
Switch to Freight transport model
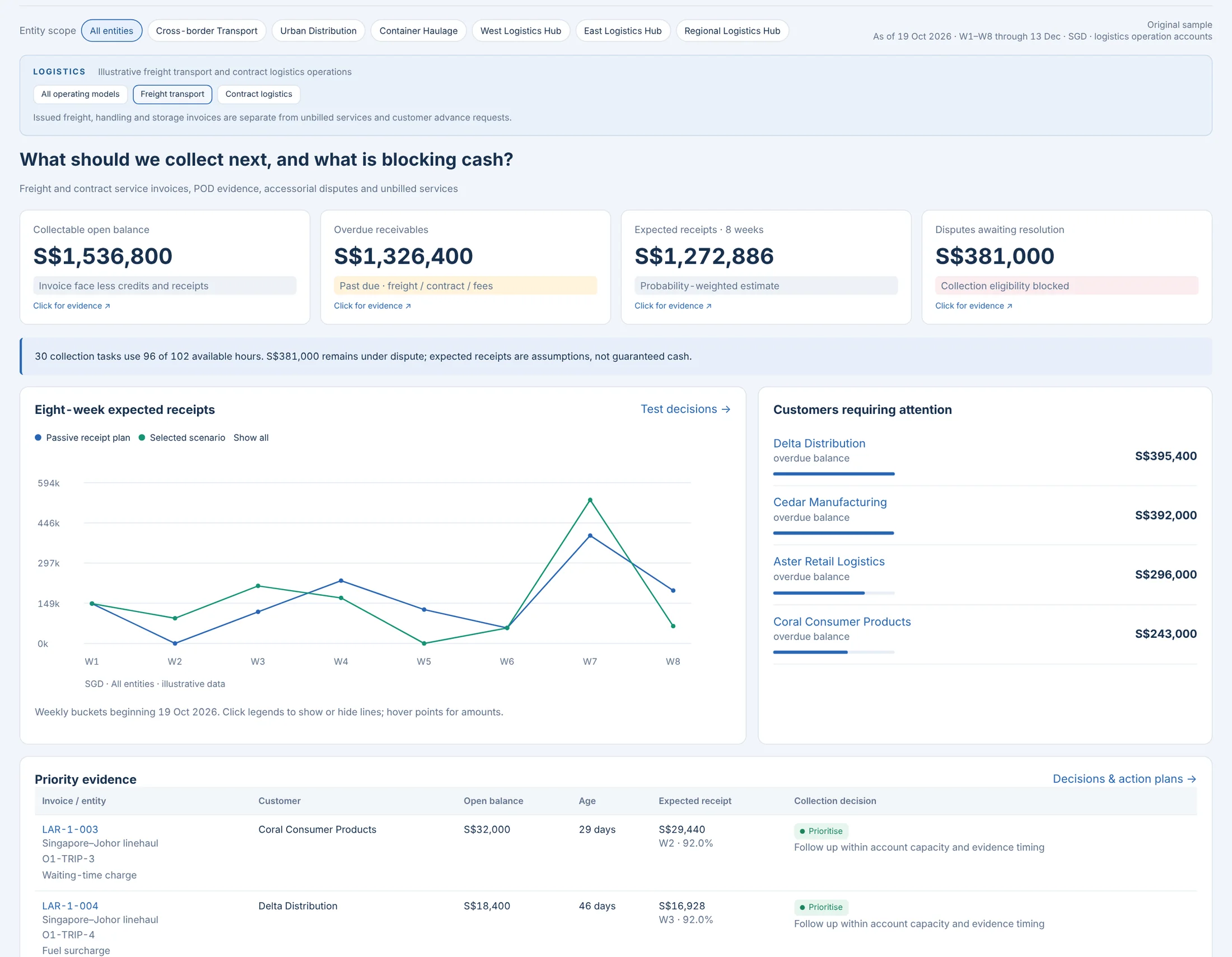coord(172,94)
